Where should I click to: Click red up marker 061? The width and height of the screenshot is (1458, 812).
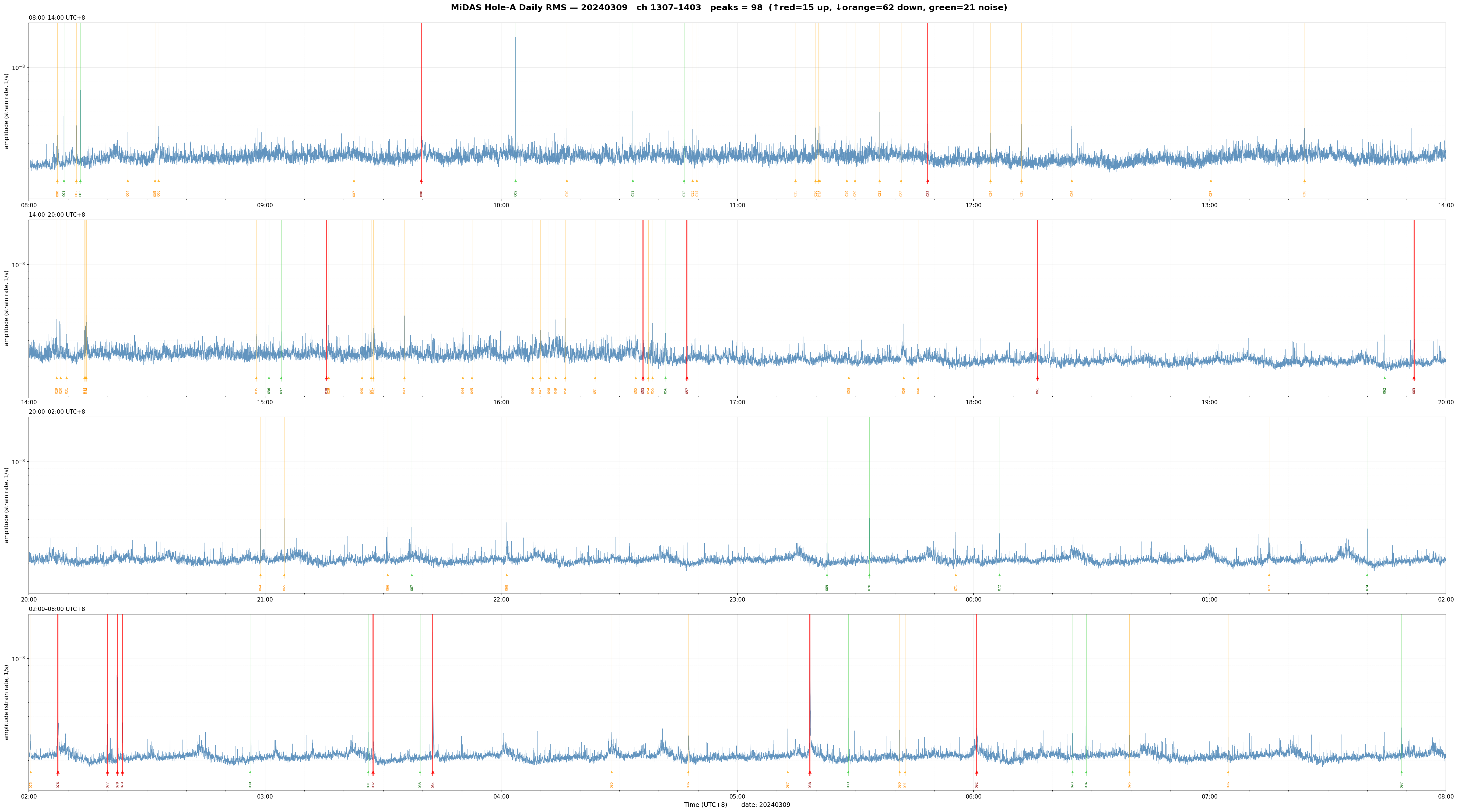[x=1038, y=378]
